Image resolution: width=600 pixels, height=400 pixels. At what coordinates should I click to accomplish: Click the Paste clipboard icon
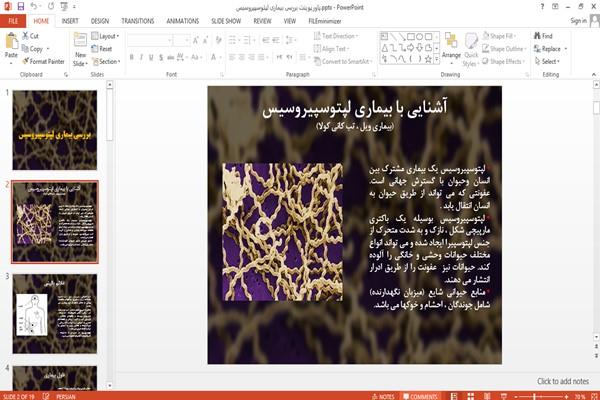click(11, 41)
